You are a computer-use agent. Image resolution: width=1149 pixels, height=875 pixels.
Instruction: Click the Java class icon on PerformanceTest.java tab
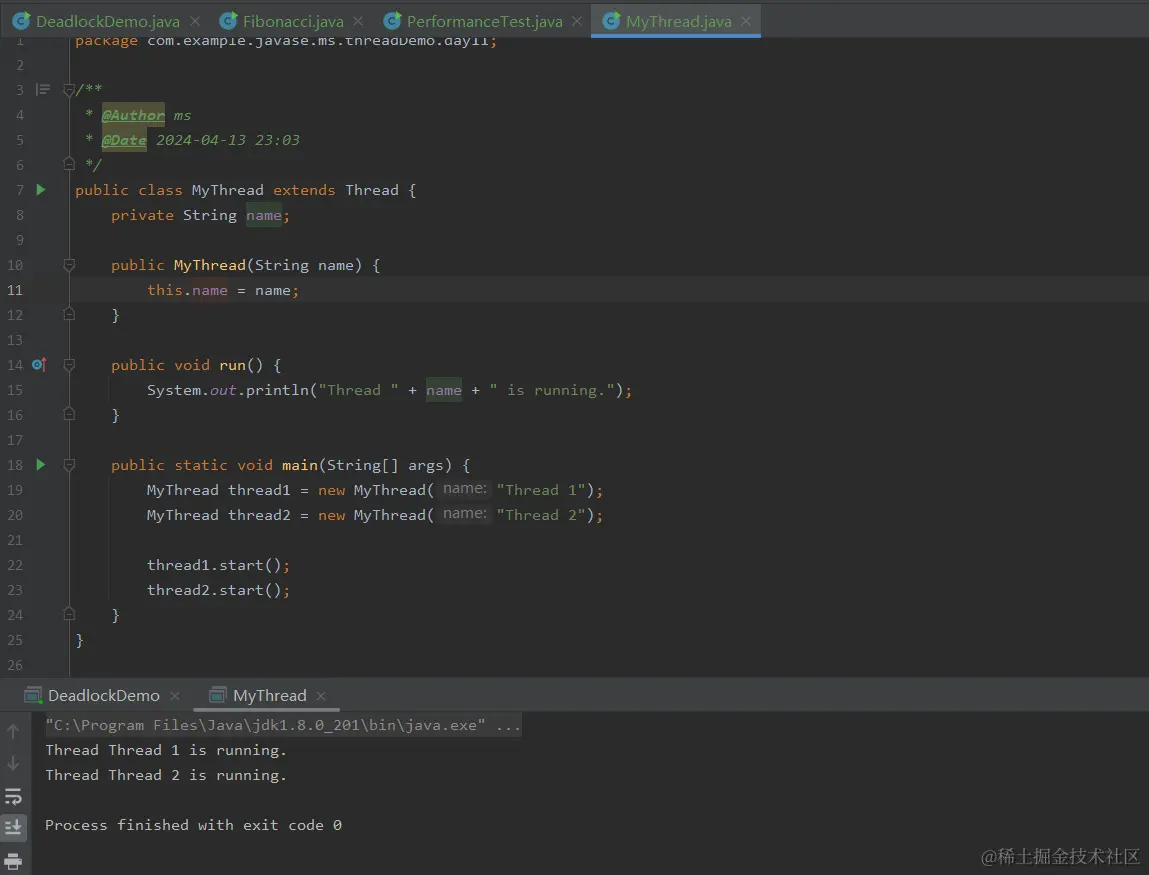(x=393, y=21)
